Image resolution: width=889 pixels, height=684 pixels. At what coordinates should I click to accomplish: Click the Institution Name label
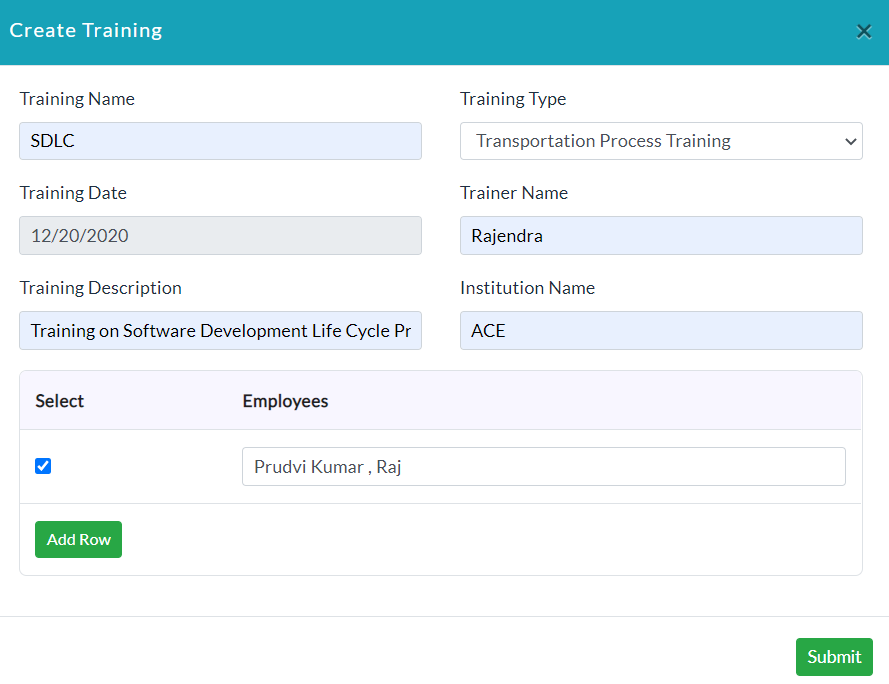tap(527, 288)
